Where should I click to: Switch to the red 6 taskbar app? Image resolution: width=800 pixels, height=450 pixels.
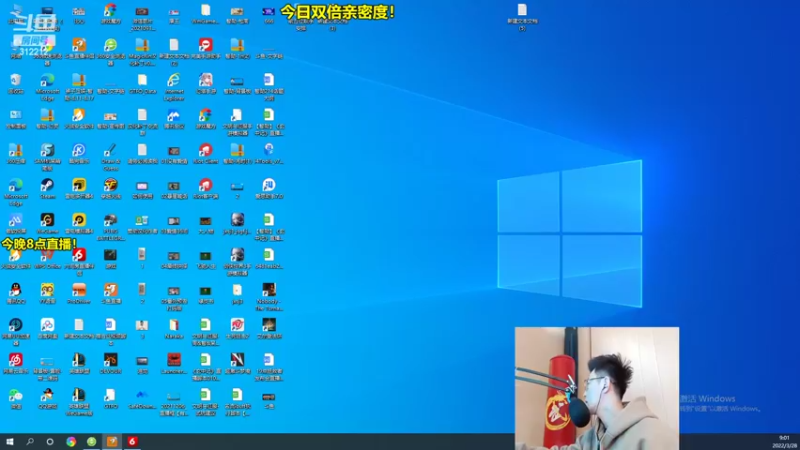tap(132, 441)
